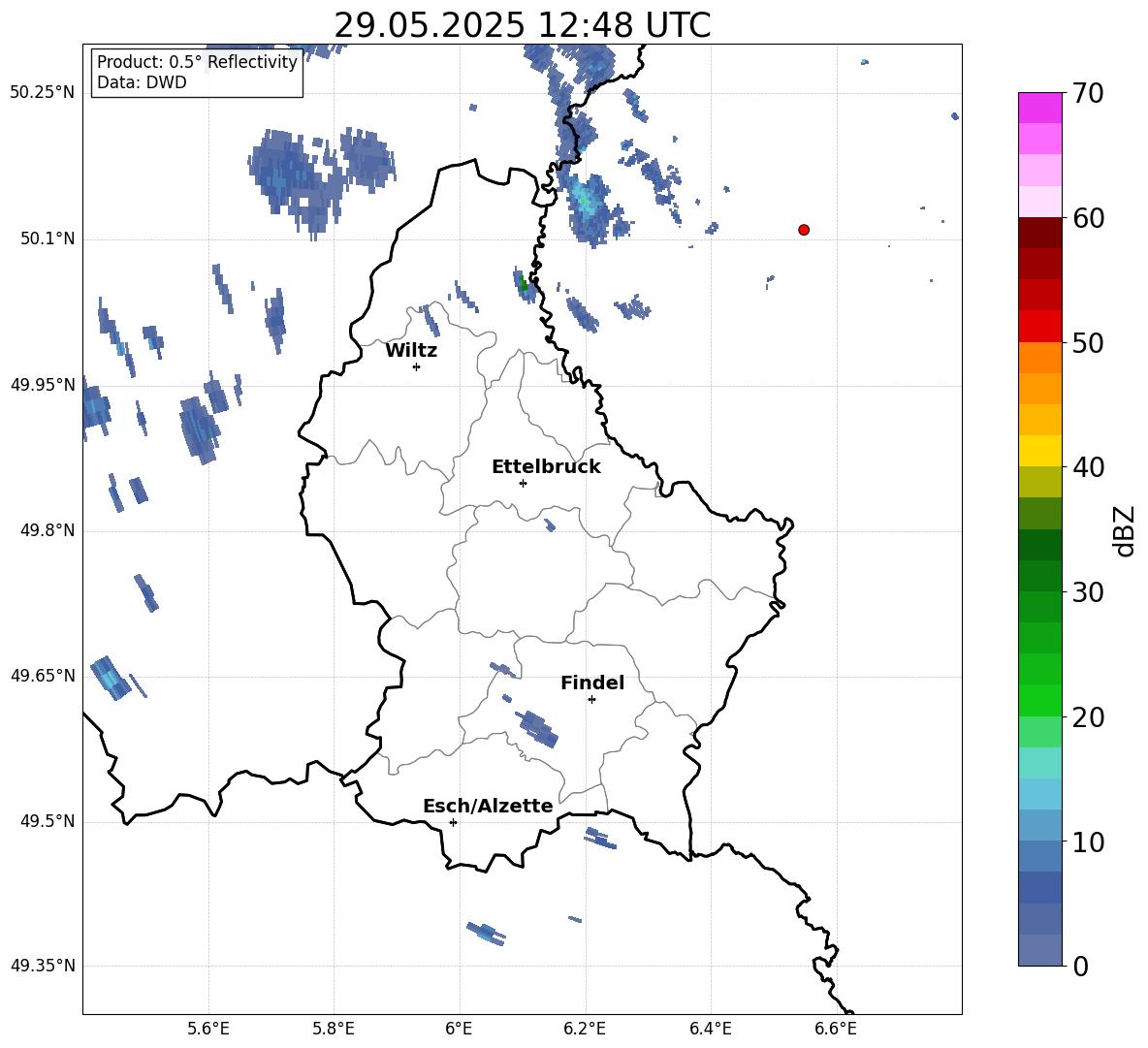This screenshot has width=1148, height=1048.
Task: Click the colorbar tick label 20
Action: click(x=1087, y=716)
